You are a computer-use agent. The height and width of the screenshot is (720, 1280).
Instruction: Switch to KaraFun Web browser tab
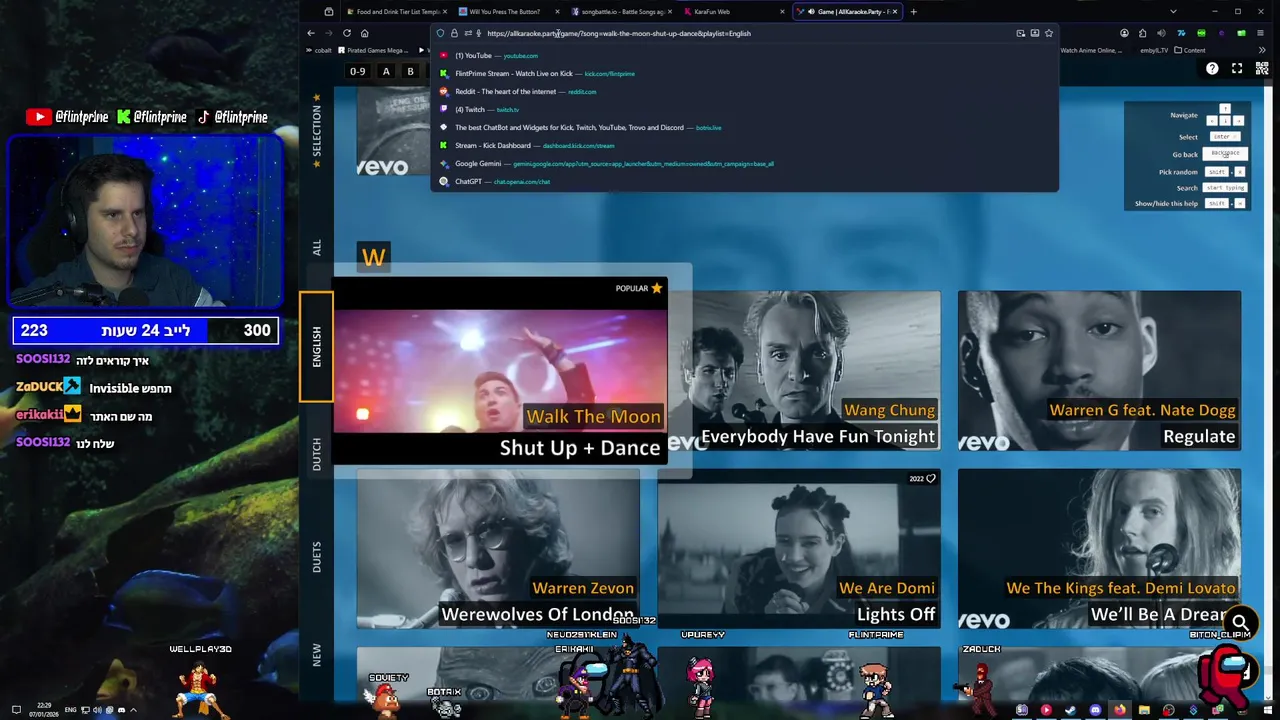[x=734, y=11]
